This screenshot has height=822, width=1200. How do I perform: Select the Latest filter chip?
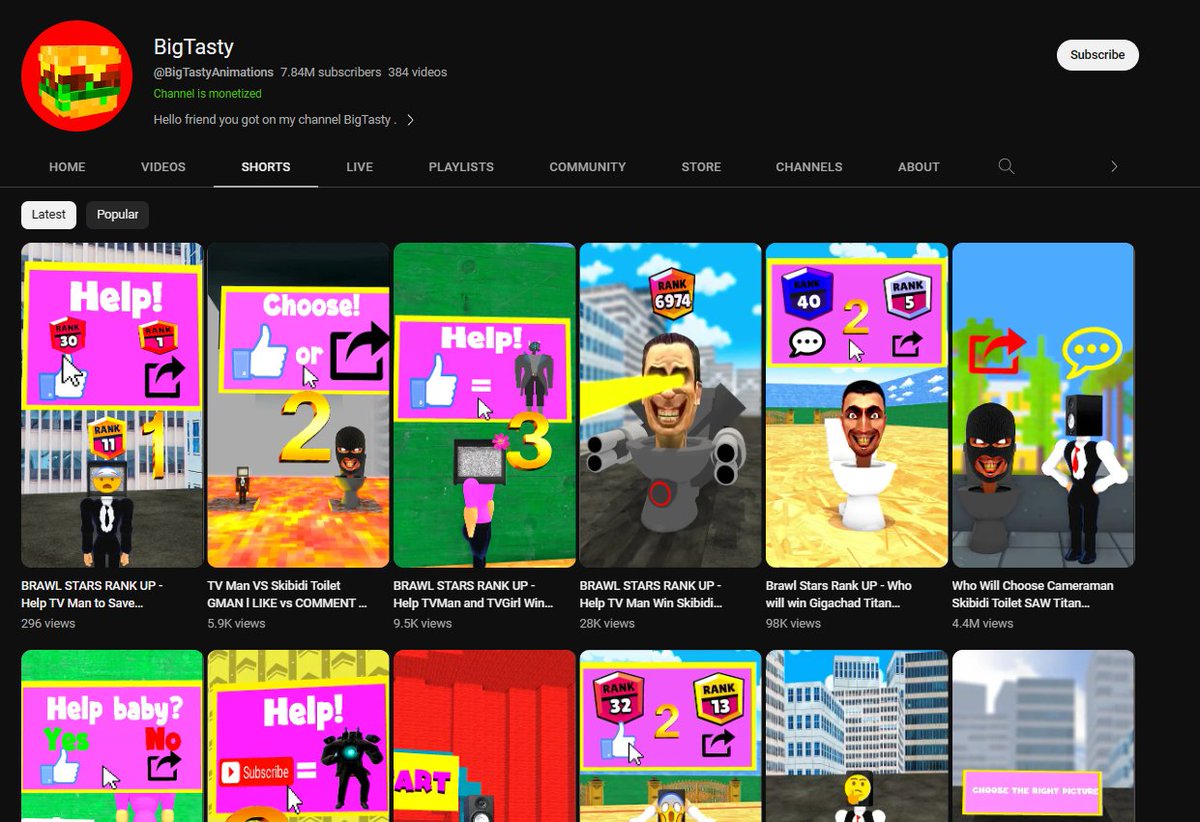48,215
